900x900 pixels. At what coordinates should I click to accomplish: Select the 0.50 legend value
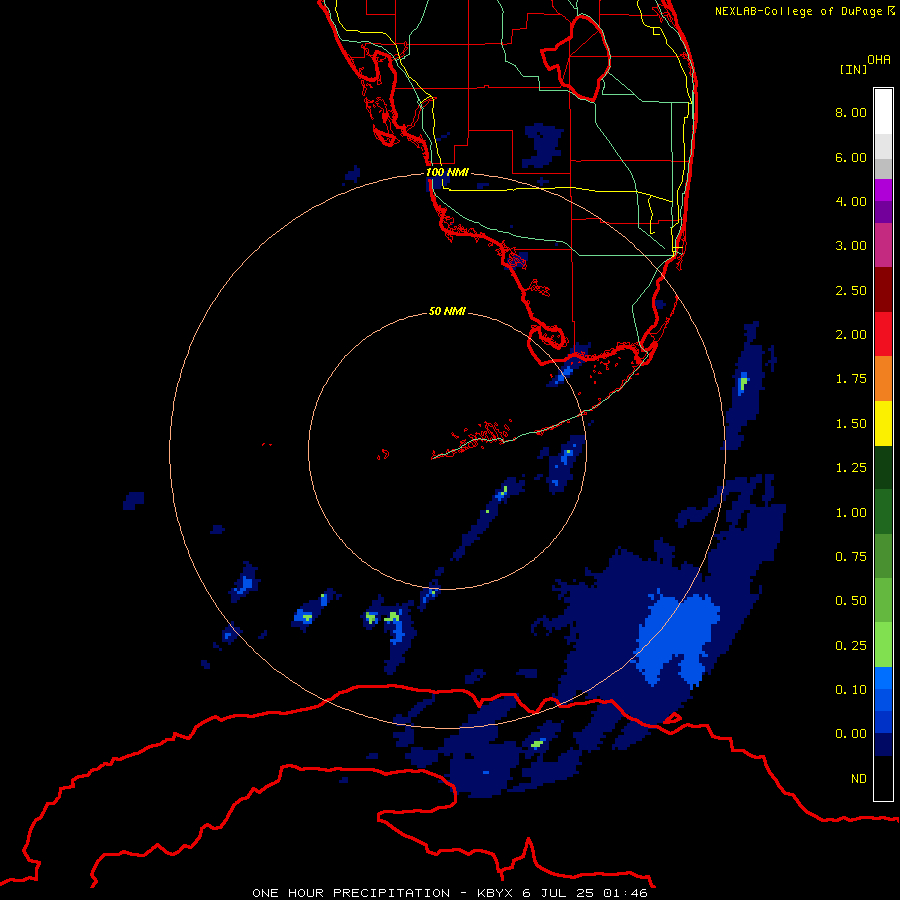coord(851,601)
